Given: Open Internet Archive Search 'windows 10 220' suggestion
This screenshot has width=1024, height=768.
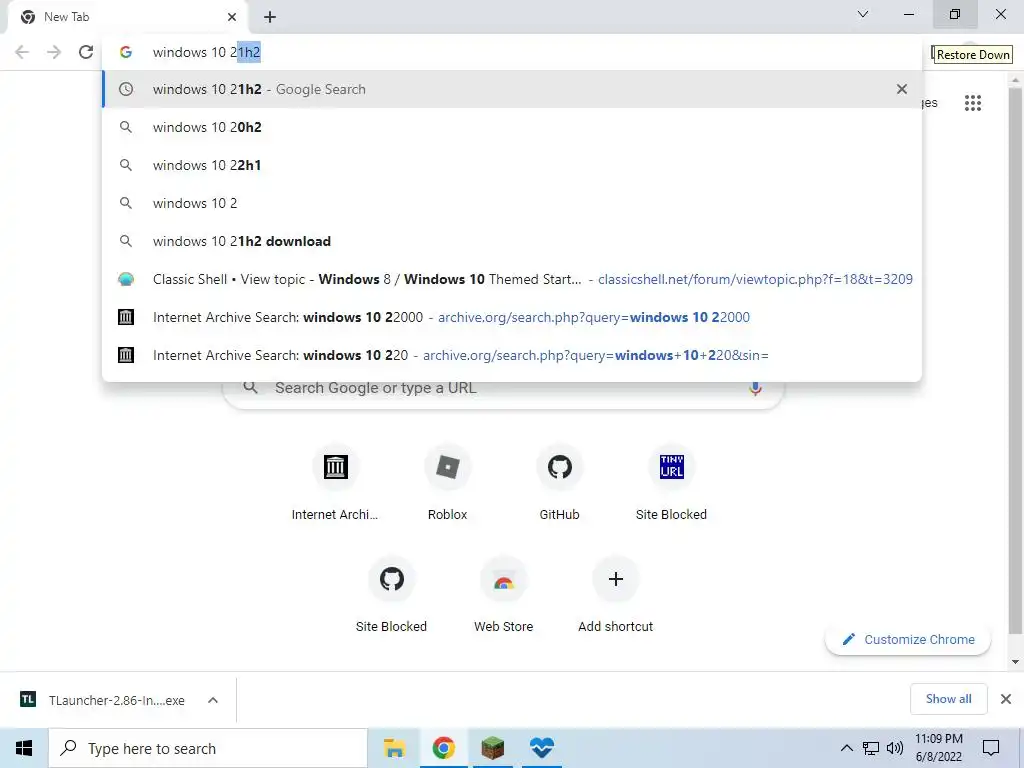Looking at the screenshot, I should [512, 355].
